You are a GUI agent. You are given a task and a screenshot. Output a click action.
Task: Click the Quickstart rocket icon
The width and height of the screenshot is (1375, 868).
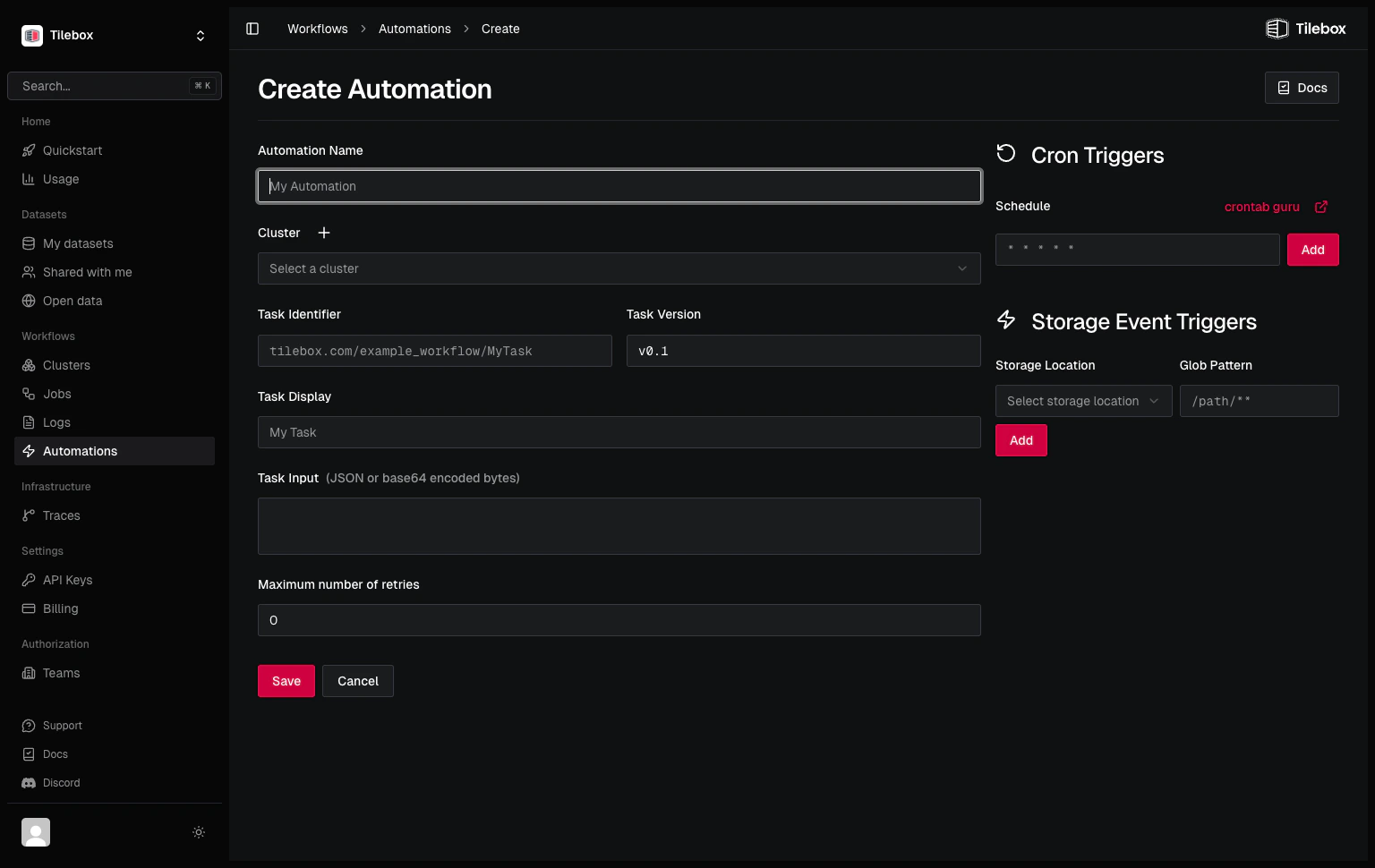[29, 150]
